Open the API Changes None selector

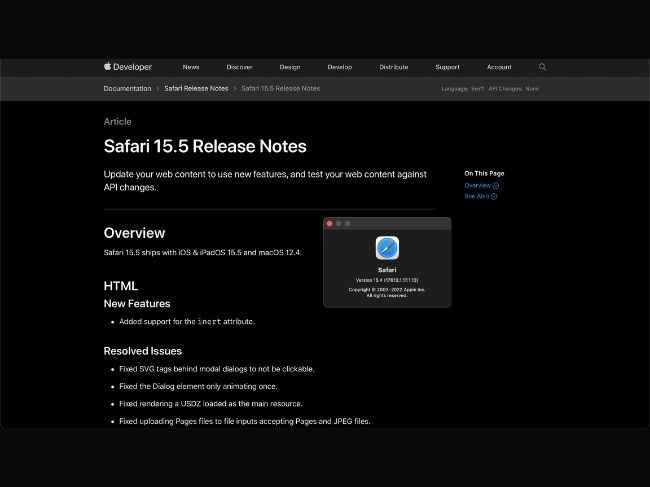point(513,89)
